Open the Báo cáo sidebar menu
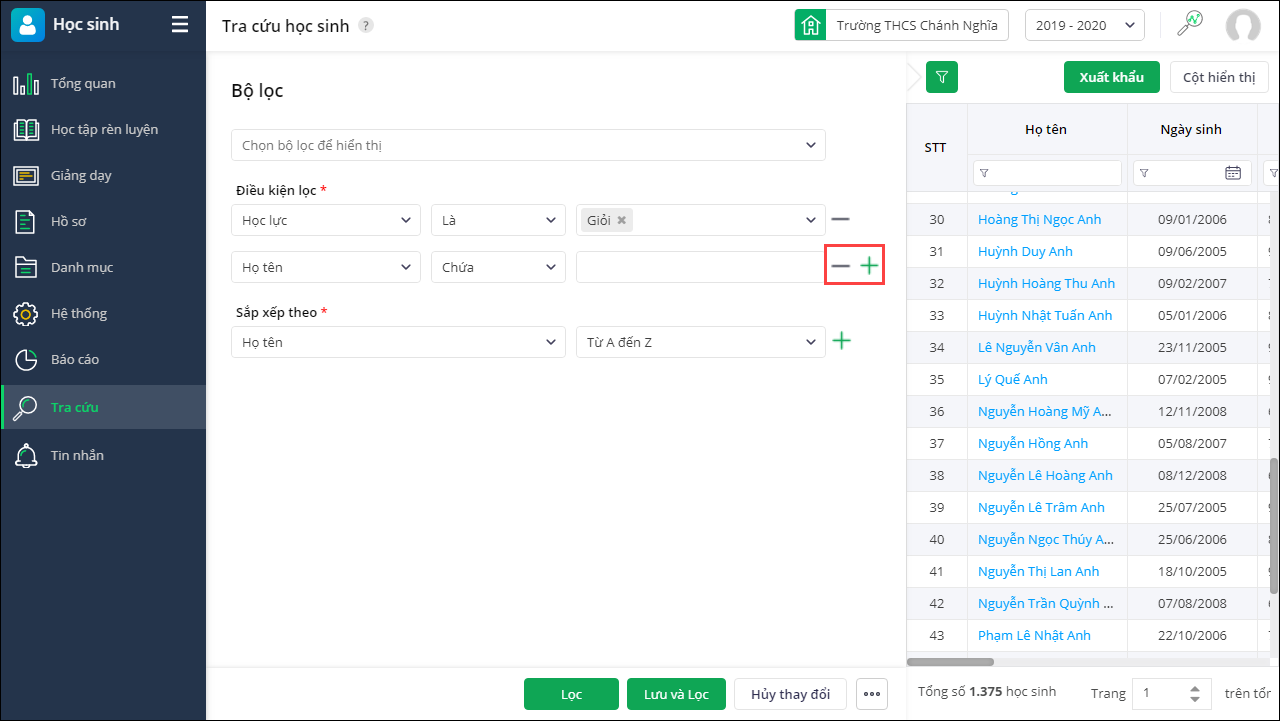The width and height of the screenshot is (1280, 721). tap(75, 360)
